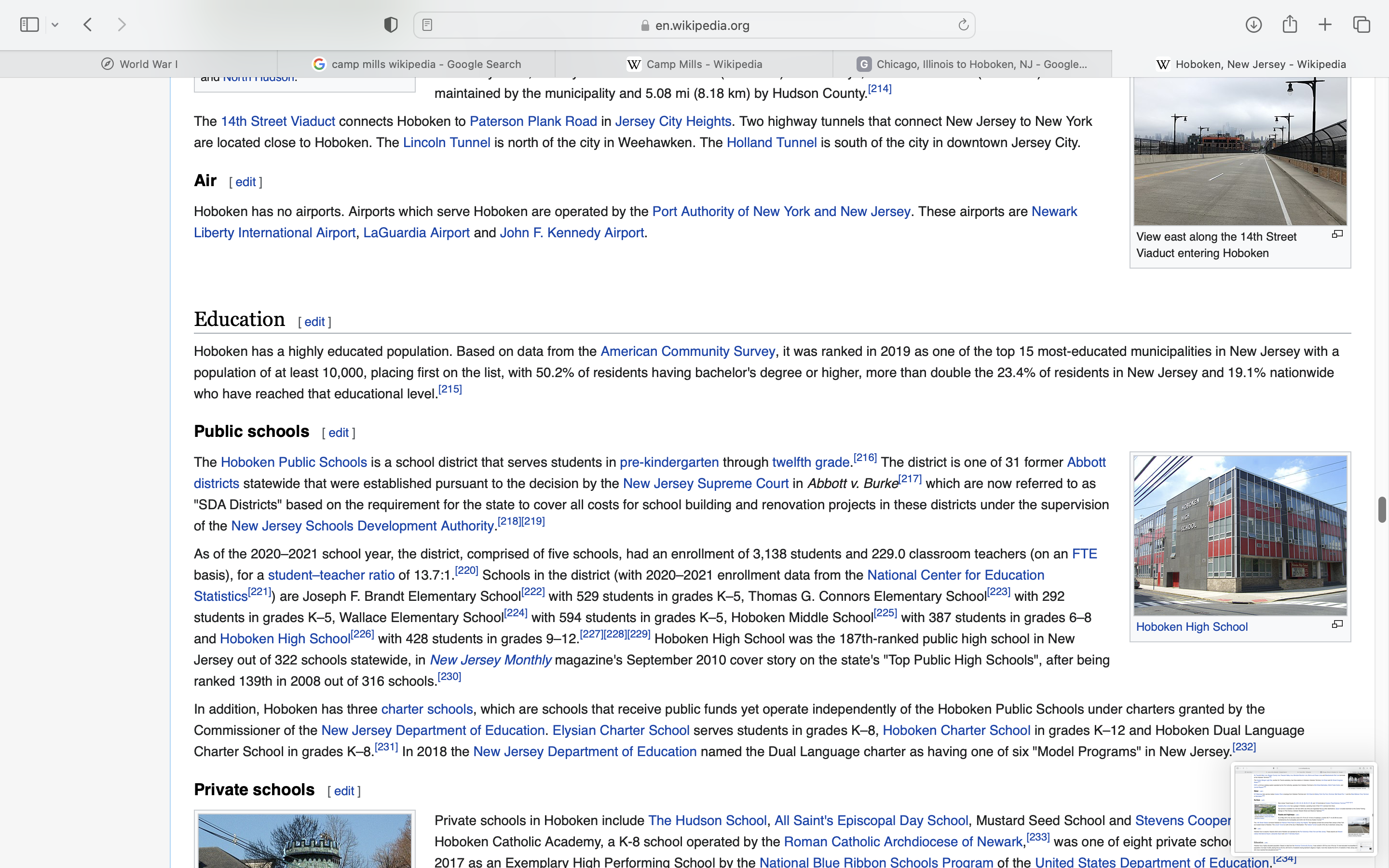Image resolution: width=1389 pixels, height=868 pixels.
Task: Enlarge the 14th Street Viaduct image
Action: click(1337, 234)
